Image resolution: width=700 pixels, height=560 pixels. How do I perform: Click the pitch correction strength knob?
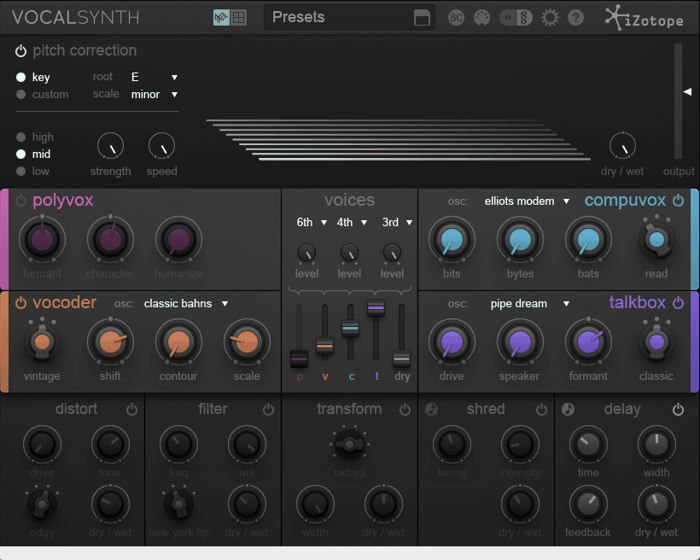click(110, 146)
